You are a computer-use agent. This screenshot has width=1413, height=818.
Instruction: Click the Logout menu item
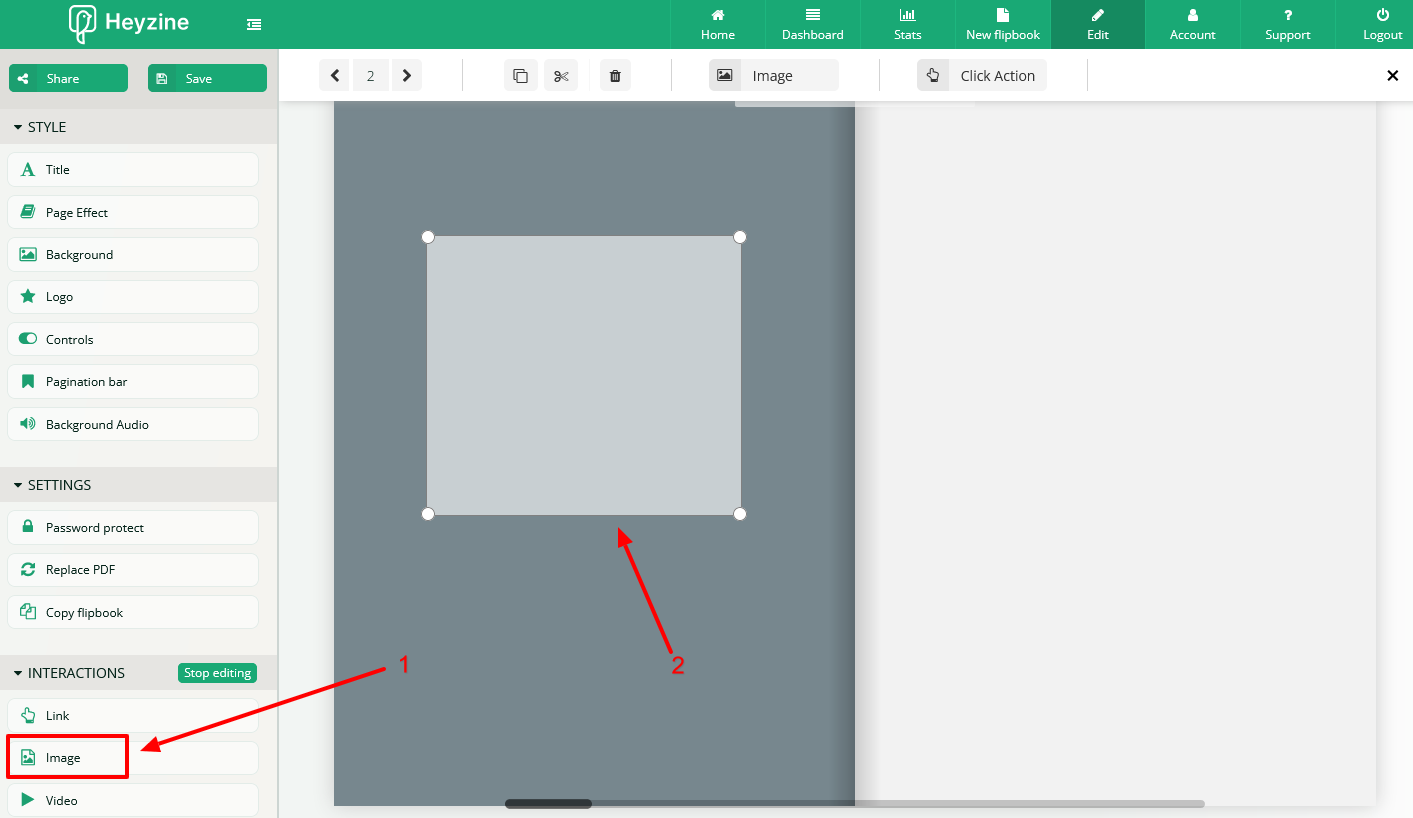pyautogui.click(x=1383, y=24)
